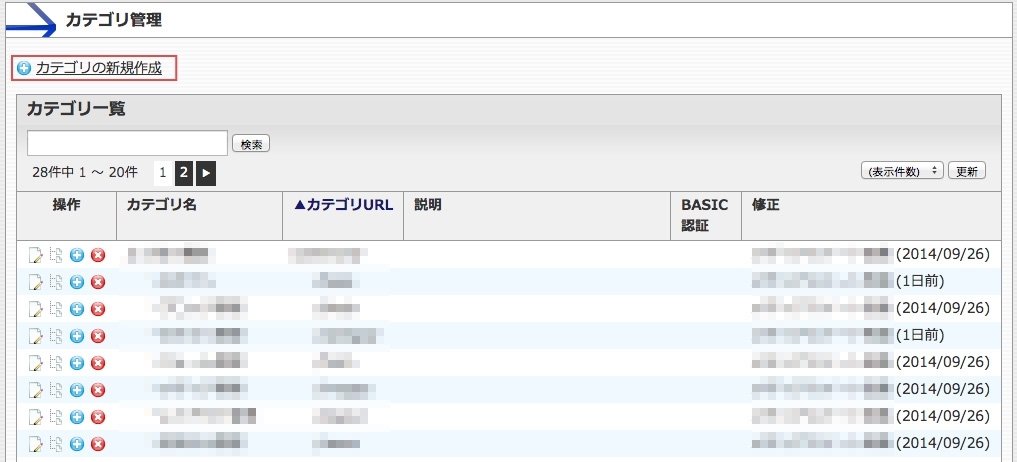Viewport: 1017px width, 462px height.
Task: Click red delete icon in third category row
Action: [98, 309]
